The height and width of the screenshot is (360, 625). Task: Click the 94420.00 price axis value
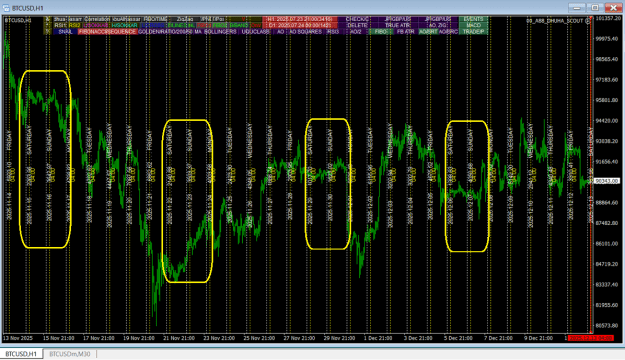point(607,120)
